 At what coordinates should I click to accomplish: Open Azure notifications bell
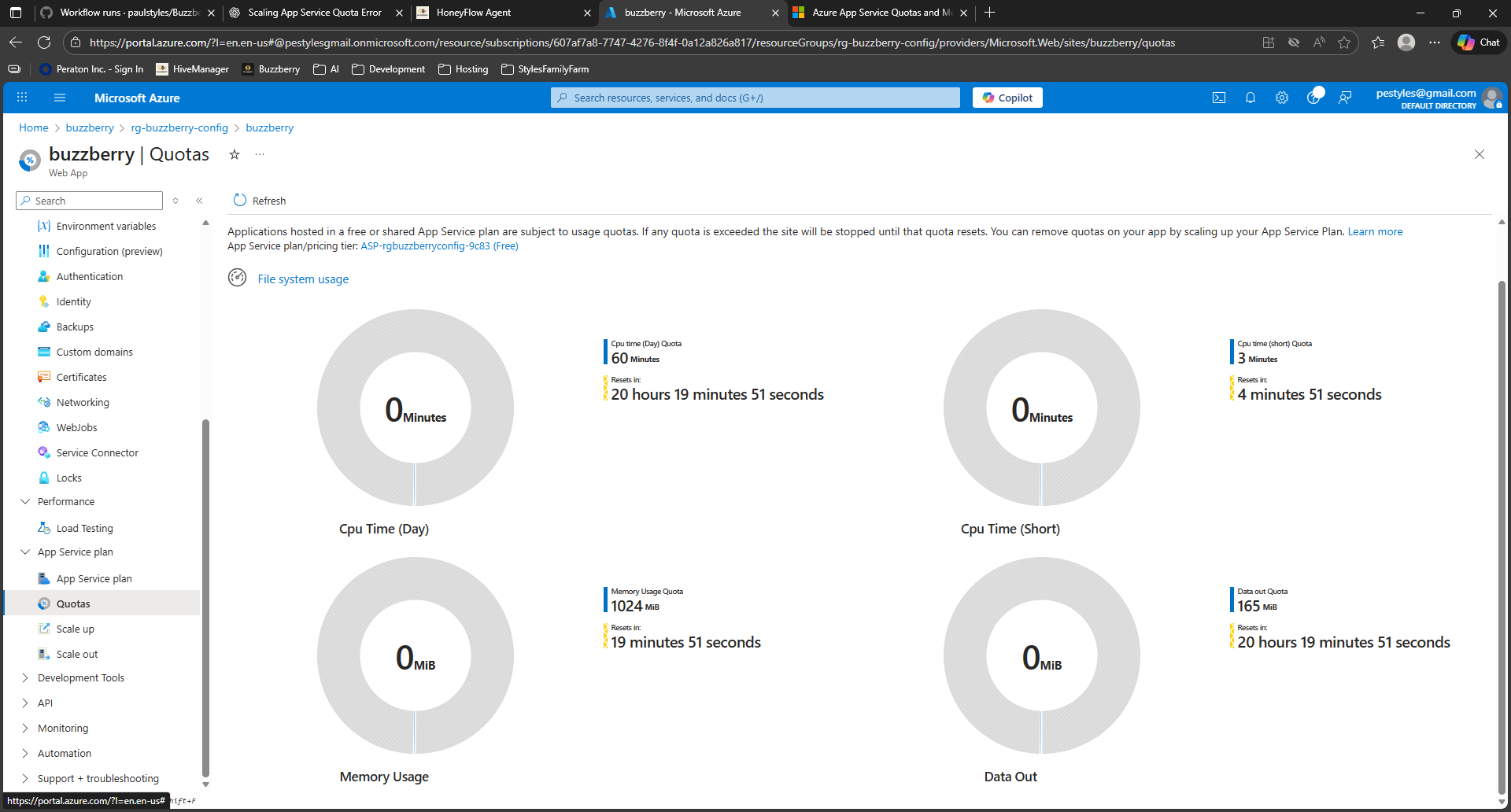pos(1251,98)
